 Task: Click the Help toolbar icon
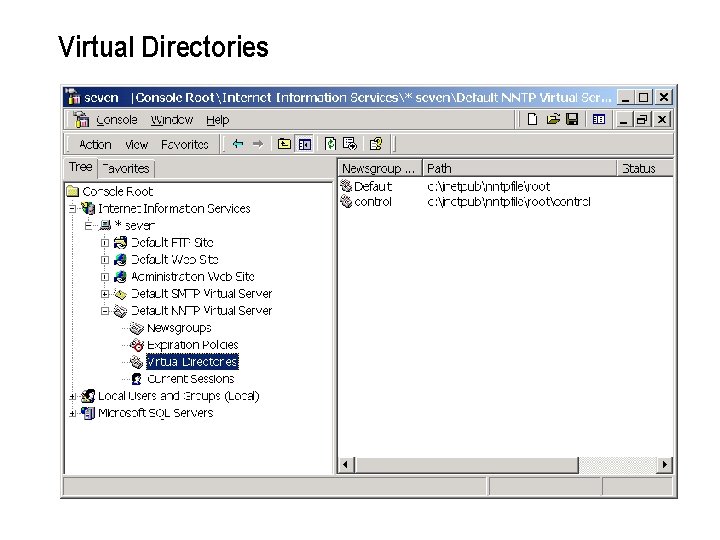[x=376, y=144]
